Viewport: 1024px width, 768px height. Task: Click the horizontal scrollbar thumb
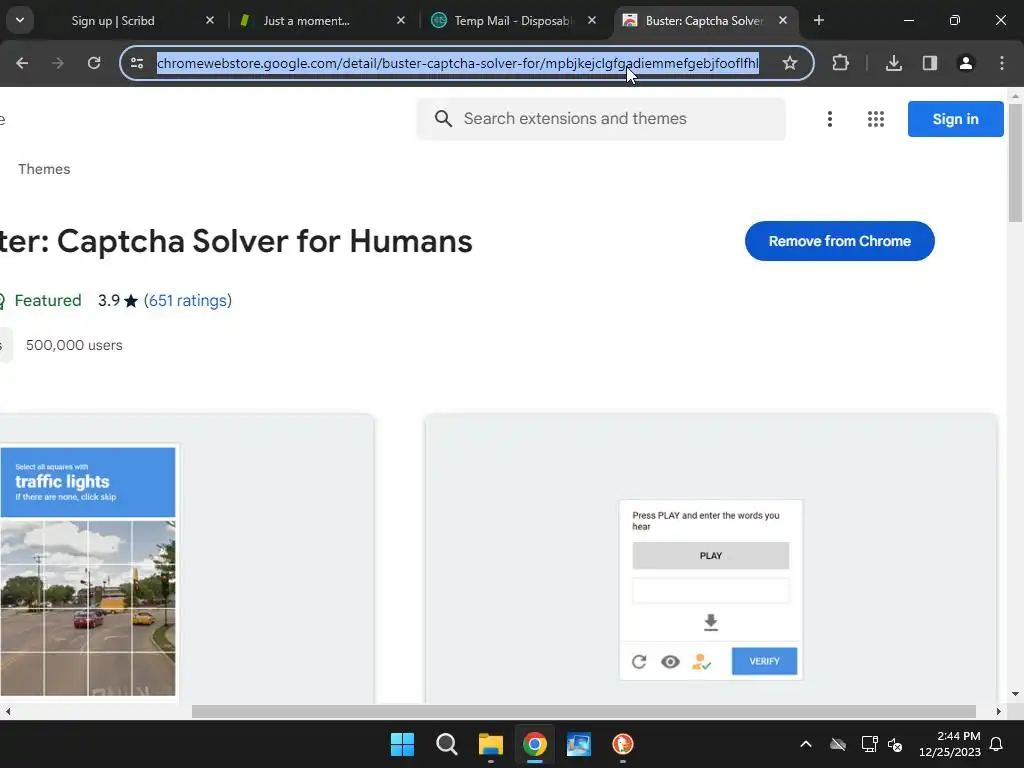coord(583,711)
